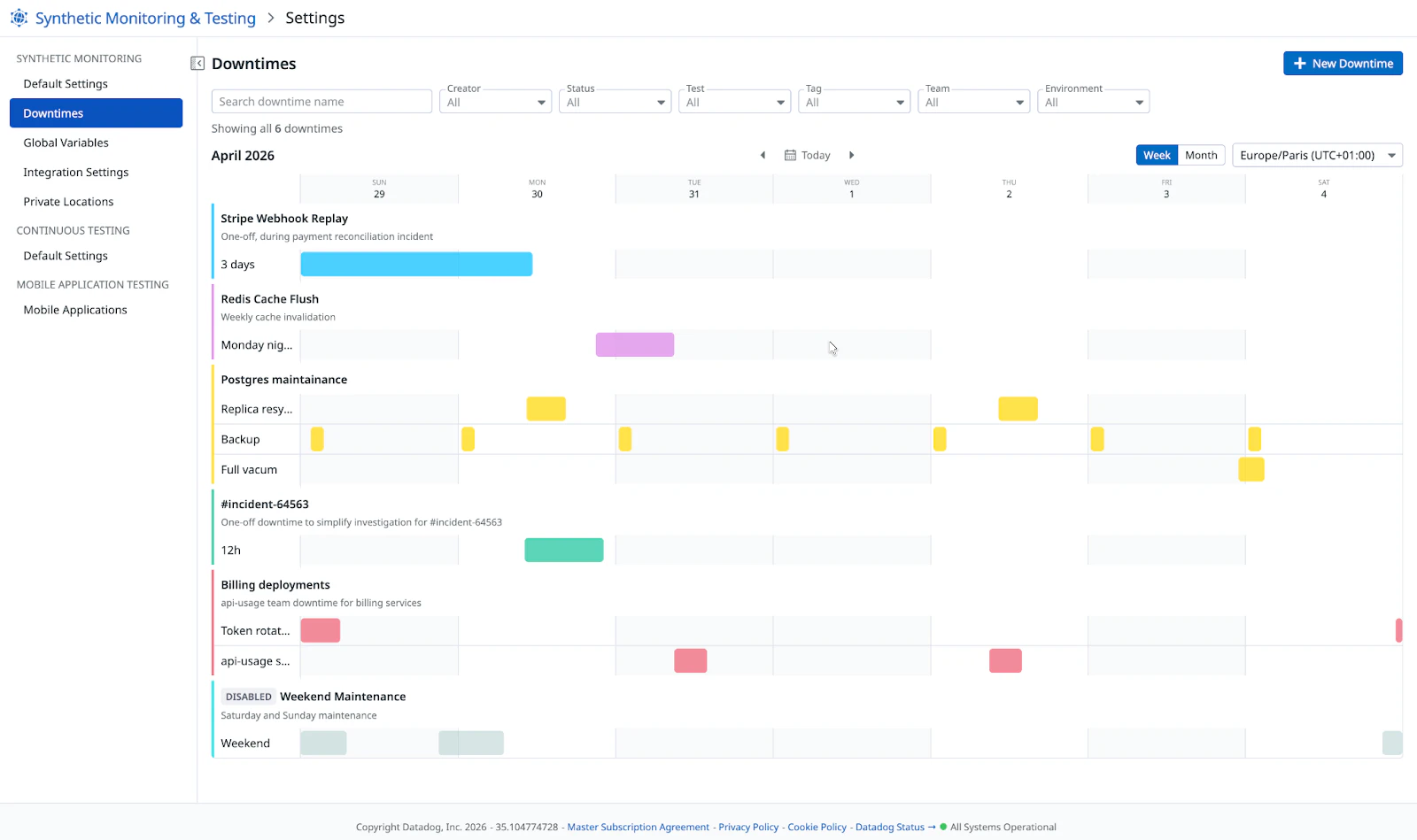Switch calendar to Week view
This screenshot has width=1417, height=840.
pyautogui.click(x=1156, y=155)
